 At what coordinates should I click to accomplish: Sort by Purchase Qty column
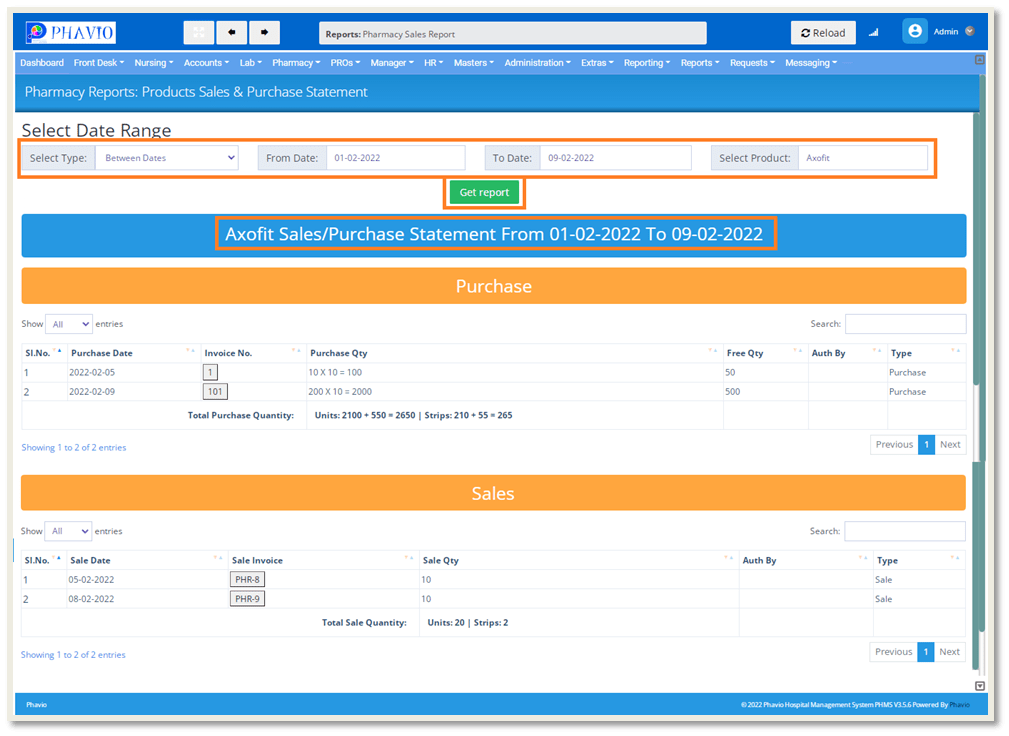pos(514,353)
